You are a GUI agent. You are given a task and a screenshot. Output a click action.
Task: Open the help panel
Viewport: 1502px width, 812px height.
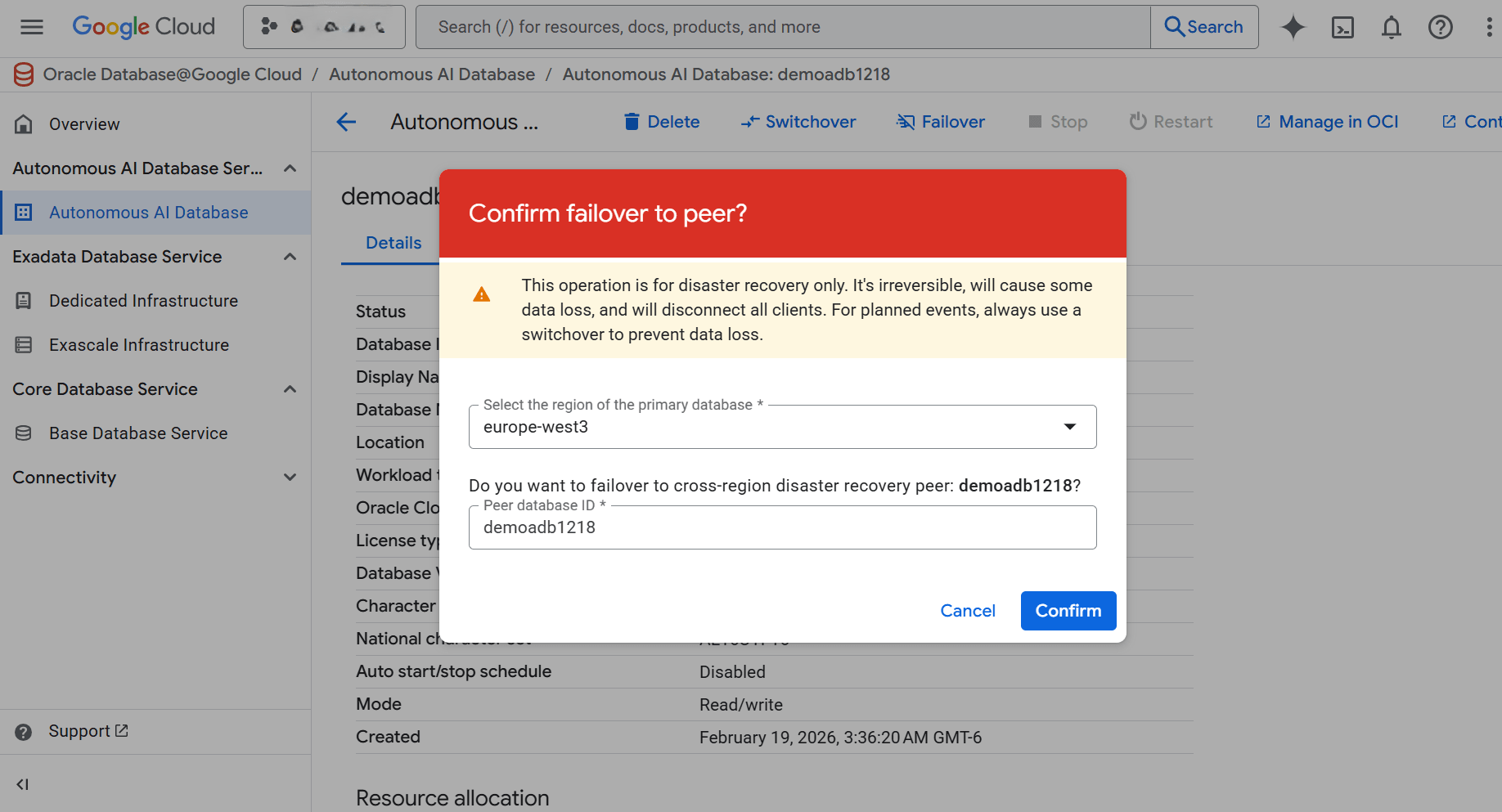pos(1441,27)
